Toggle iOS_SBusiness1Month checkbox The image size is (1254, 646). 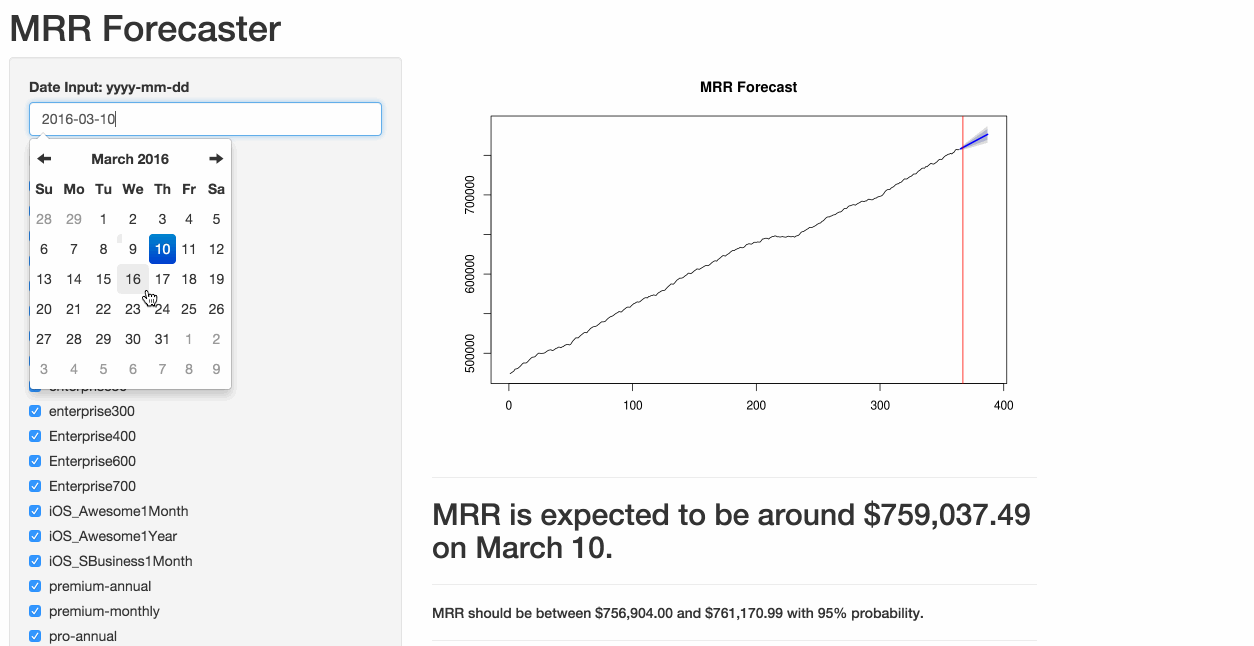point(35,561)
